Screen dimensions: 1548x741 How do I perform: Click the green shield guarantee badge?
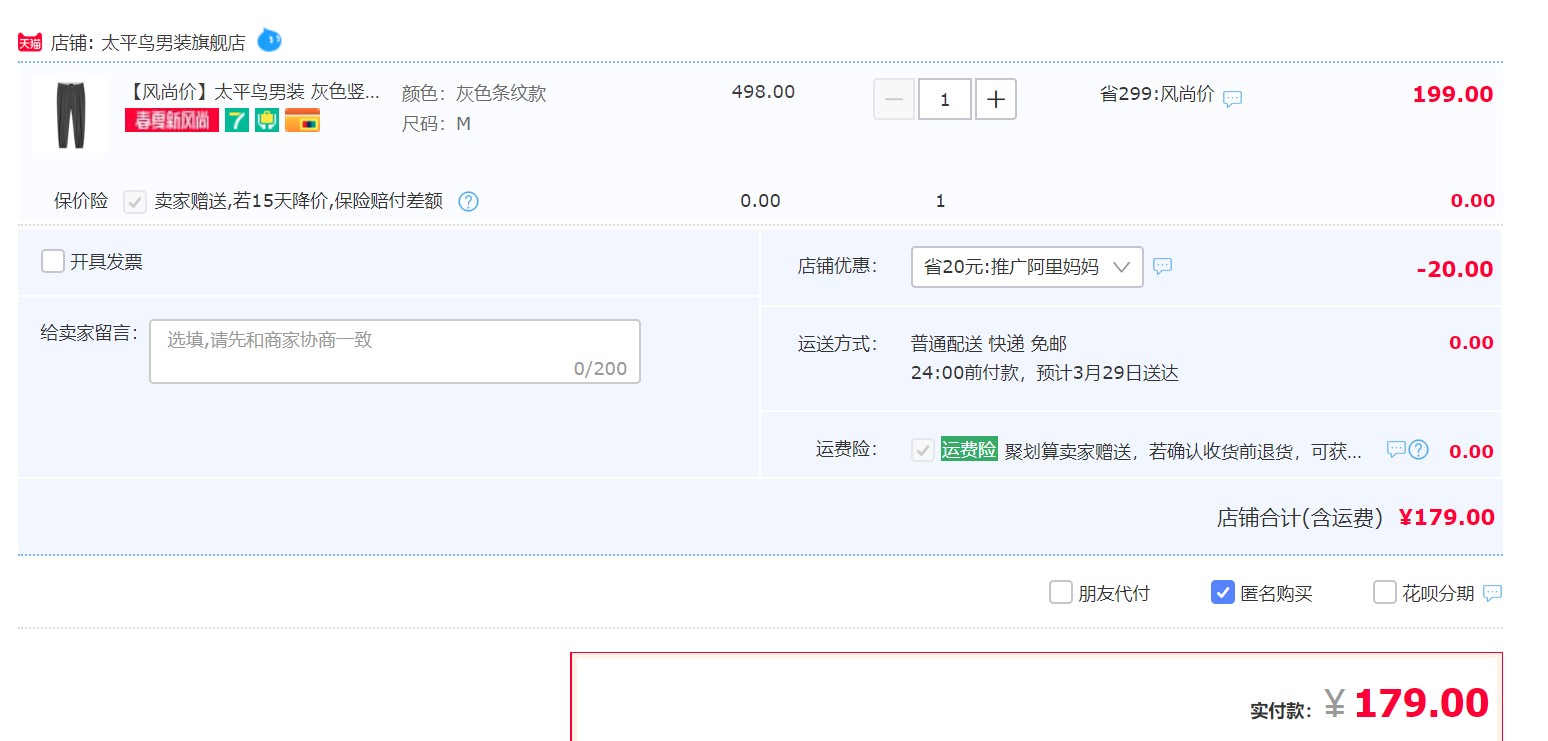point(267,121)
